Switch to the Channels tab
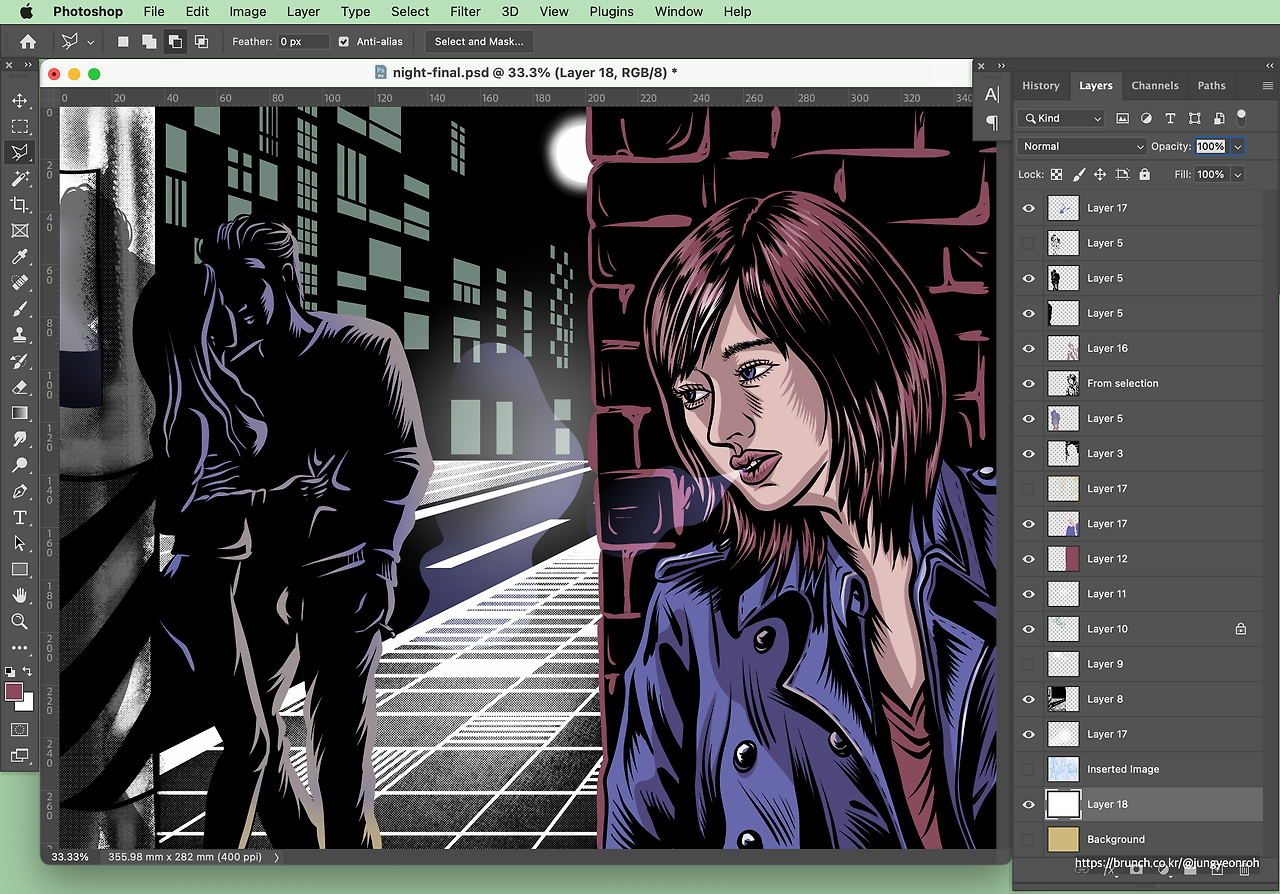The height and width of the screenshot is (894, 1280). point(1154,86)
